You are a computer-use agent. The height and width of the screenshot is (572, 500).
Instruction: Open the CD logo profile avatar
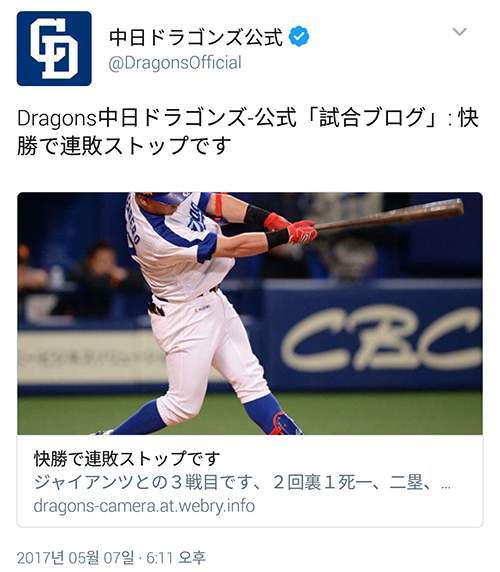pos(54,49)
